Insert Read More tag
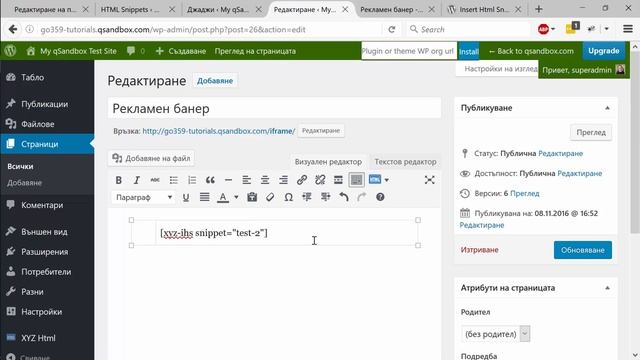640x360 pixels. (x=338, y=180)
